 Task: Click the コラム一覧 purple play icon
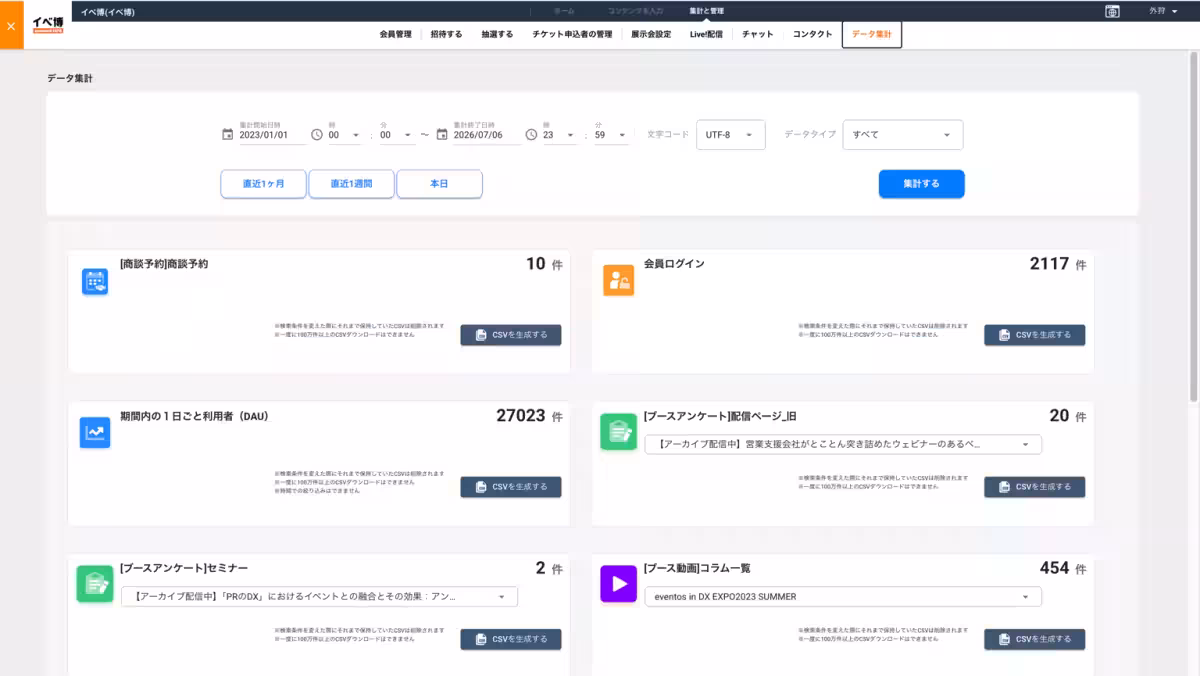pos(619,584)
